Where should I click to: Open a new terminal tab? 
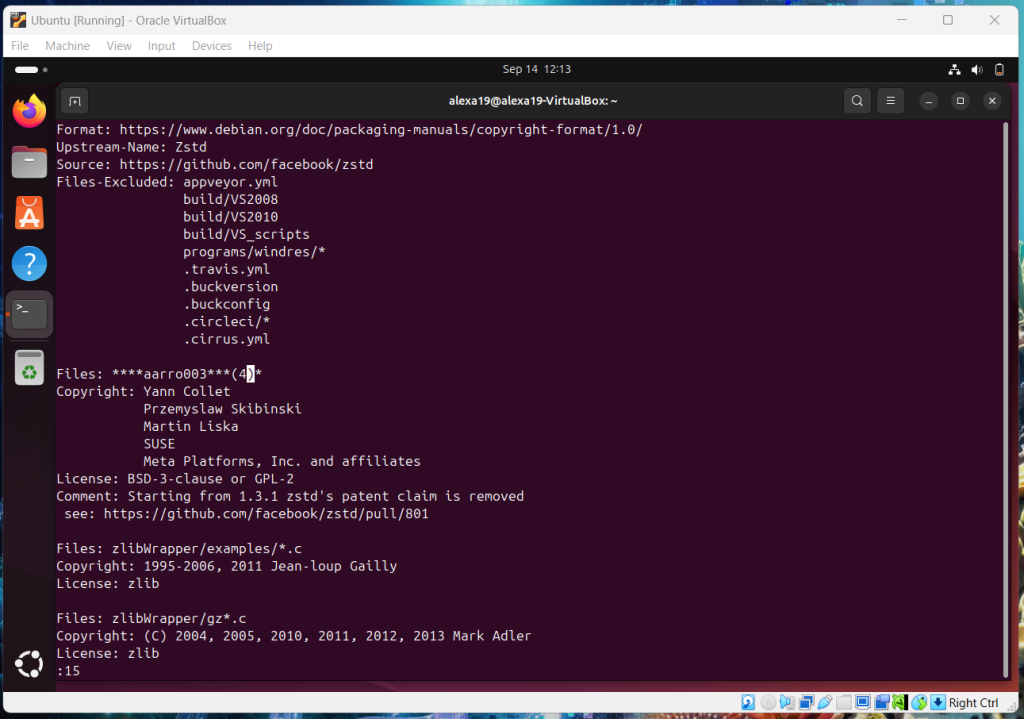click(x=75, y=101)
